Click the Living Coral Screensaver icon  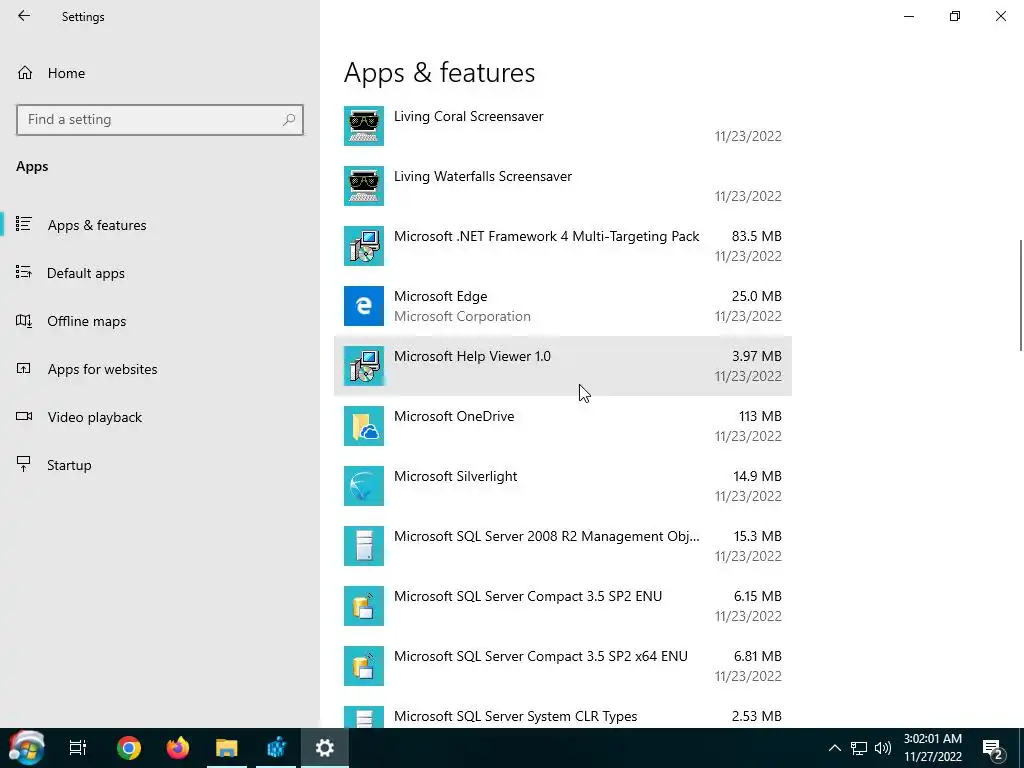pyautogui.click(x=364, y=126)
